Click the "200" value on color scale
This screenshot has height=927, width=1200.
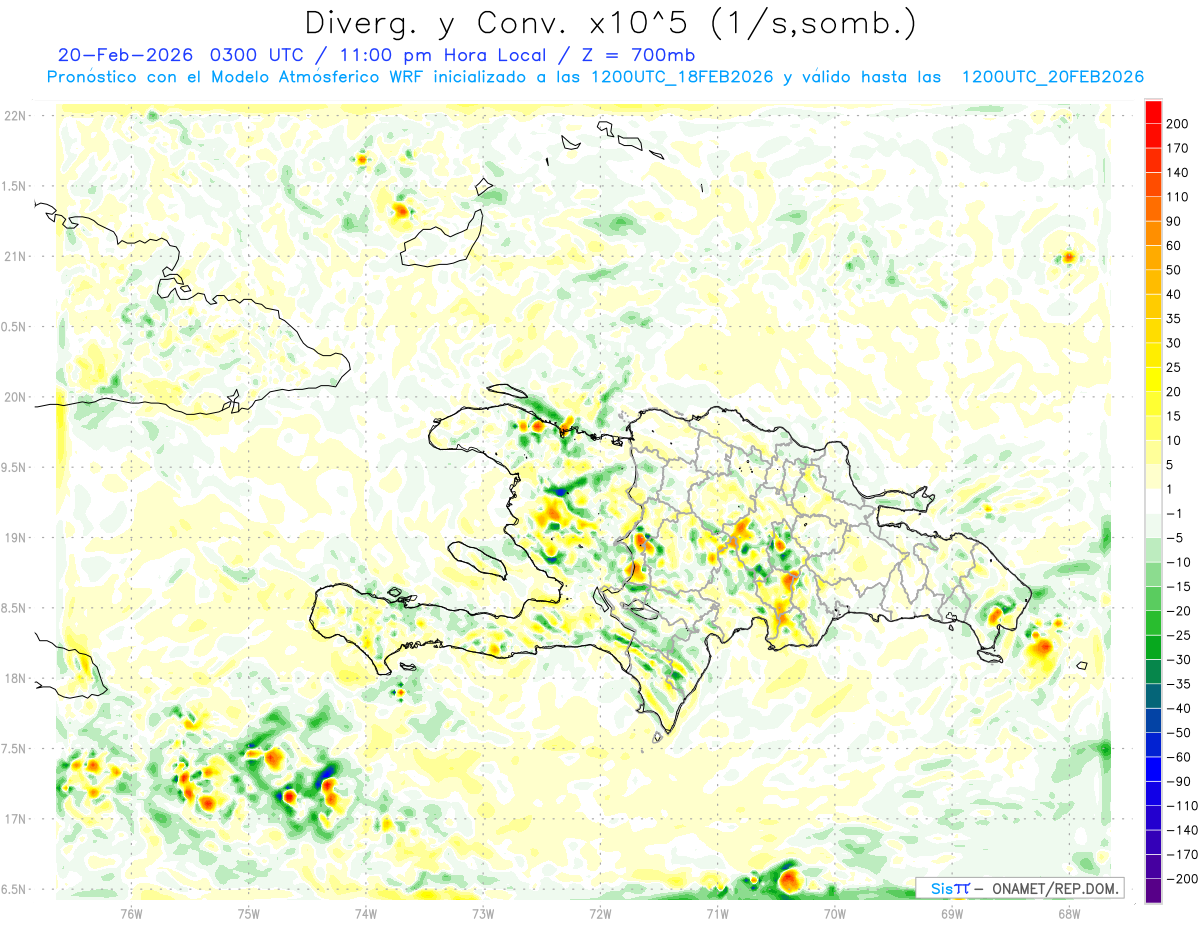tap(1177, 124)
